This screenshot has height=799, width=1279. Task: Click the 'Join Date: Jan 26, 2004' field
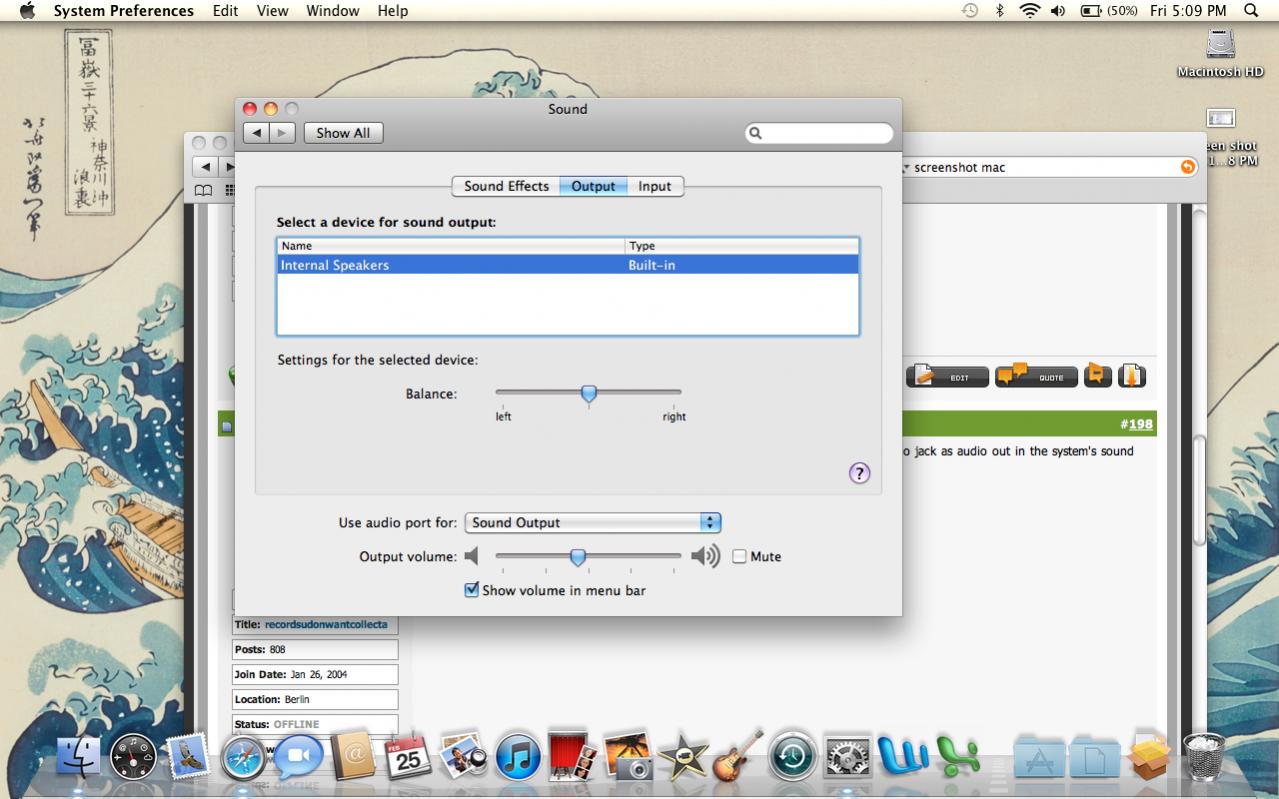(315, 675)
